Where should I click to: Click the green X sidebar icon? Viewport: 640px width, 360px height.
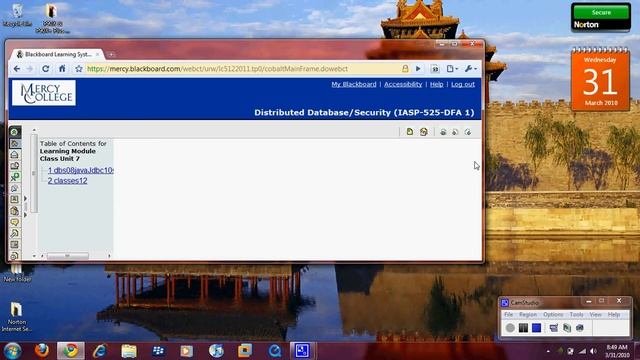coord(14,177)
